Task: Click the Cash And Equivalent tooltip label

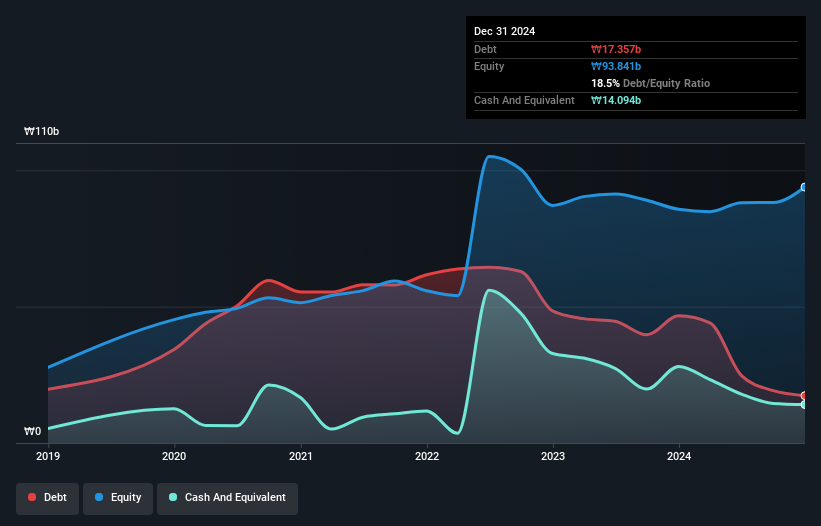Action: (x=524, y=100)
